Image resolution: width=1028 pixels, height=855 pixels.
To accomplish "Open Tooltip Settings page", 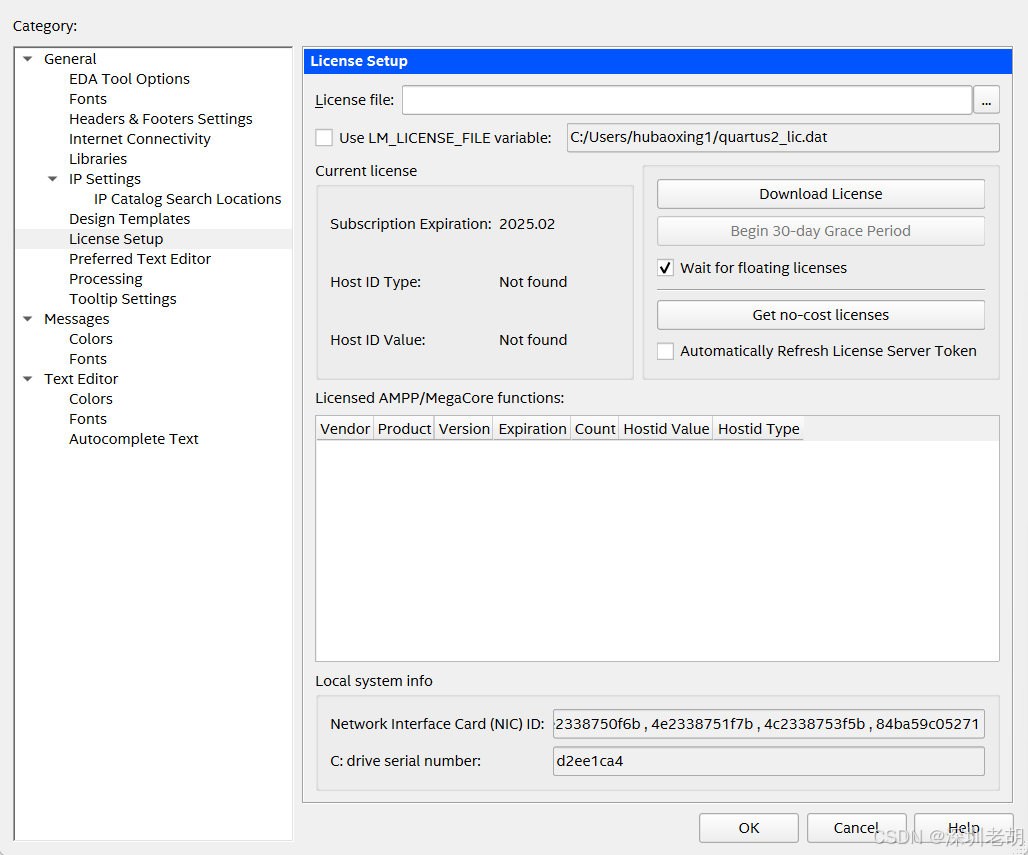I will (122, 298).
